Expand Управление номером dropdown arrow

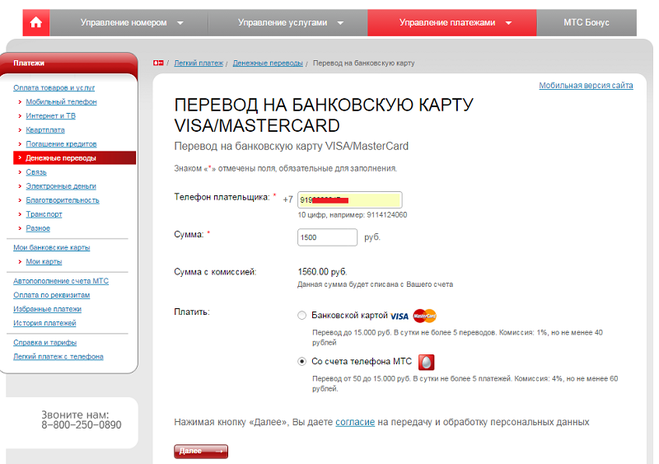pyautogui.click(x=180, y=23)
